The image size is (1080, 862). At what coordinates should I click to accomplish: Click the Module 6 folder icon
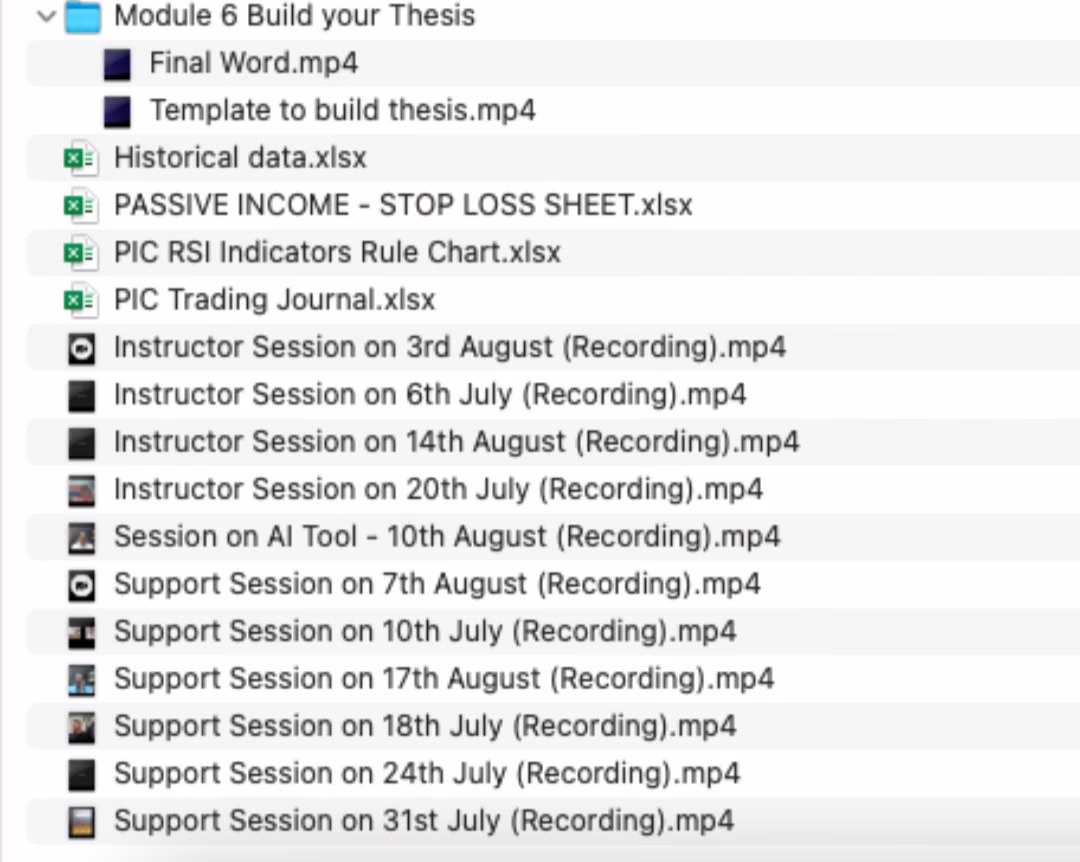coord(82,17)
